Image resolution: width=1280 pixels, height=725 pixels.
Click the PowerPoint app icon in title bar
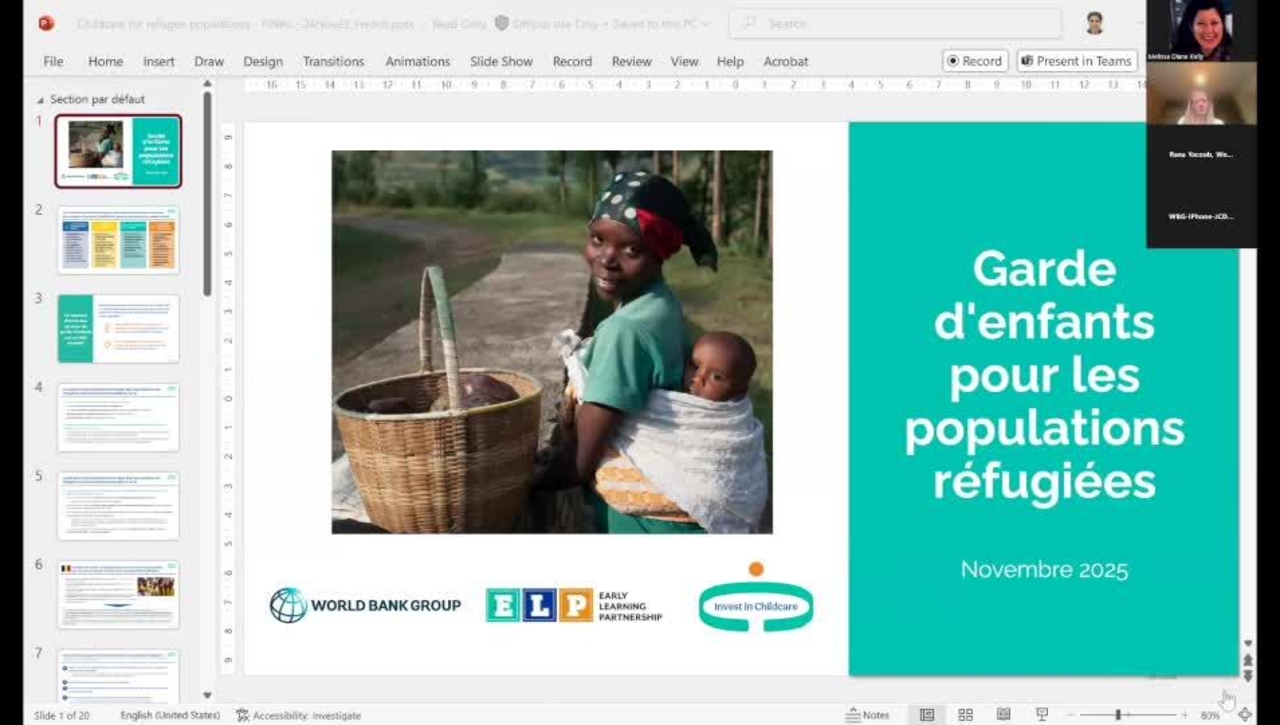pyautogui.click(x=46, y=23)
